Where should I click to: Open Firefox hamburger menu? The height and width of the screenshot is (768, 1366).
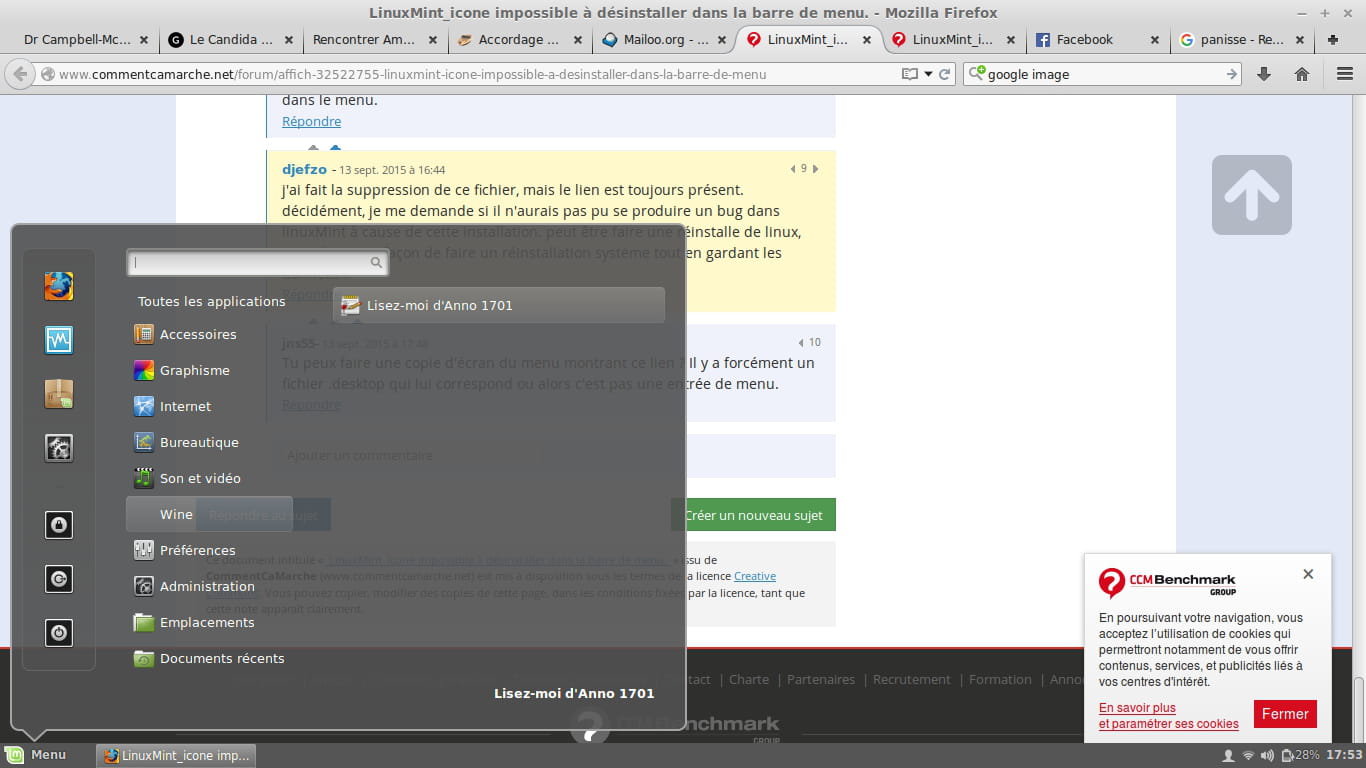(1345, 74)
